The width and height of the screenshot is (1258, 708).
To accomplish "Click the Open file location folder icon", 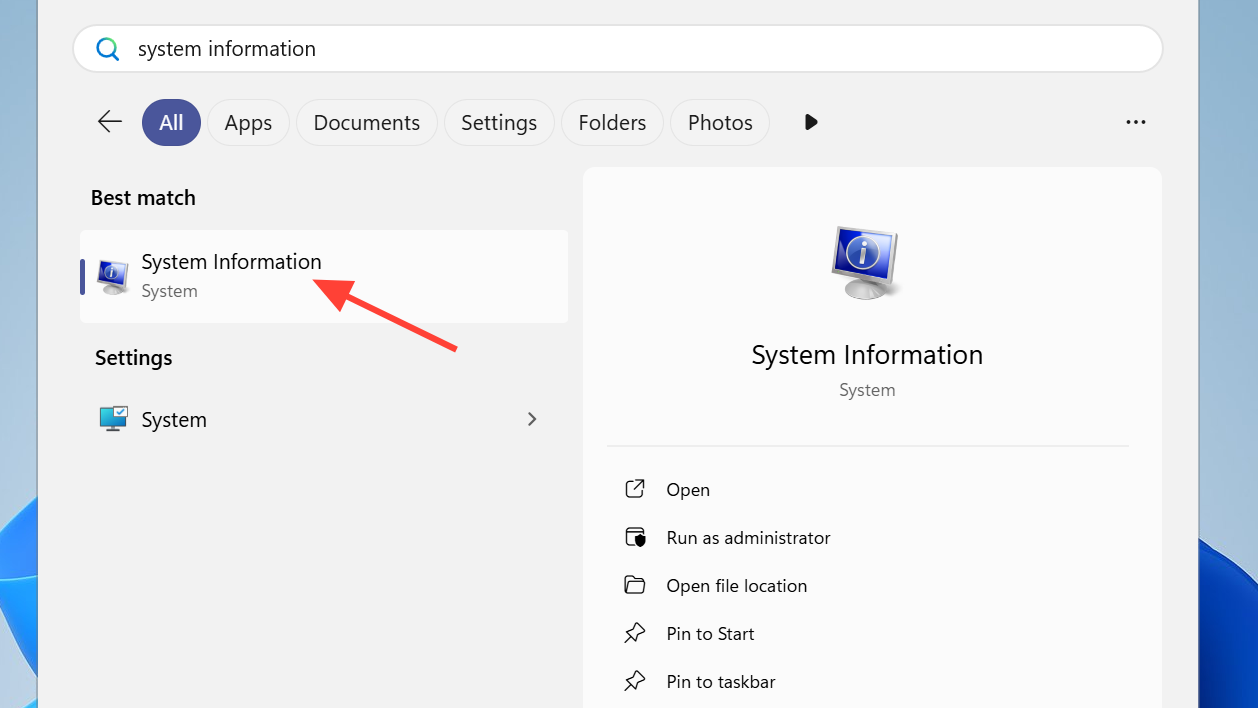I will coord(635,585).
